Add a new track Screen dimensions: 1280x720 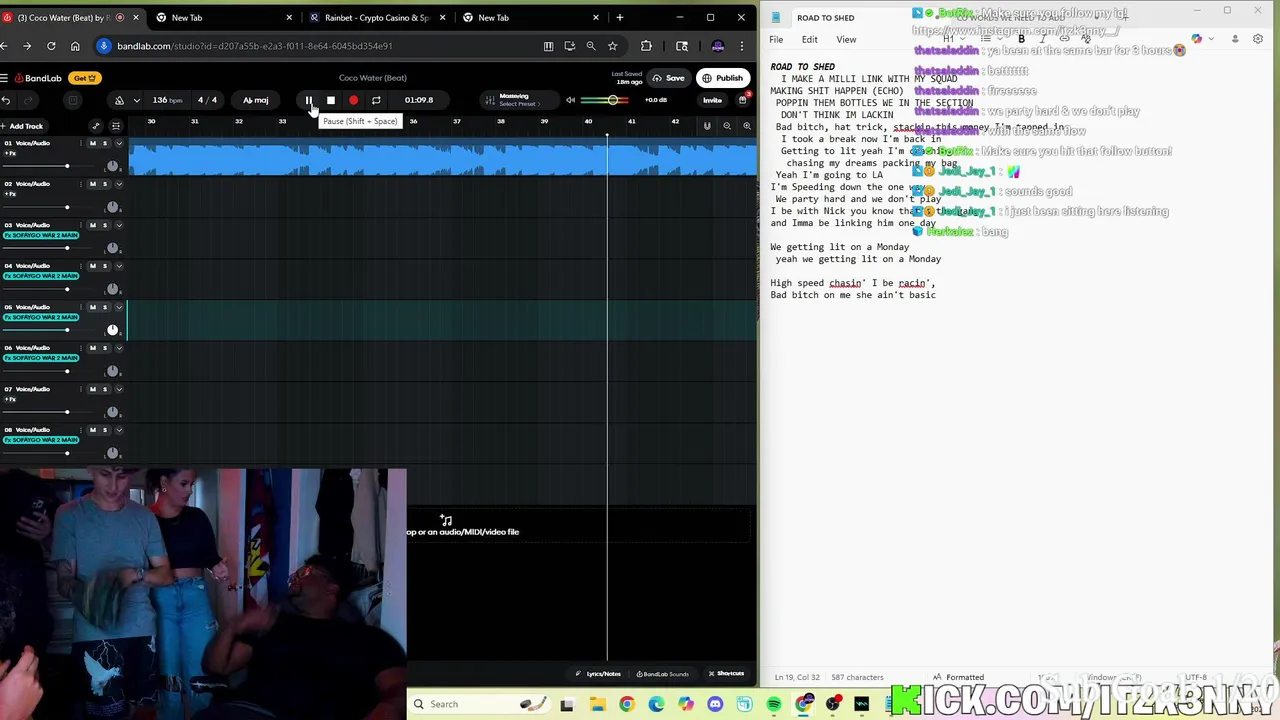[22, 126]
